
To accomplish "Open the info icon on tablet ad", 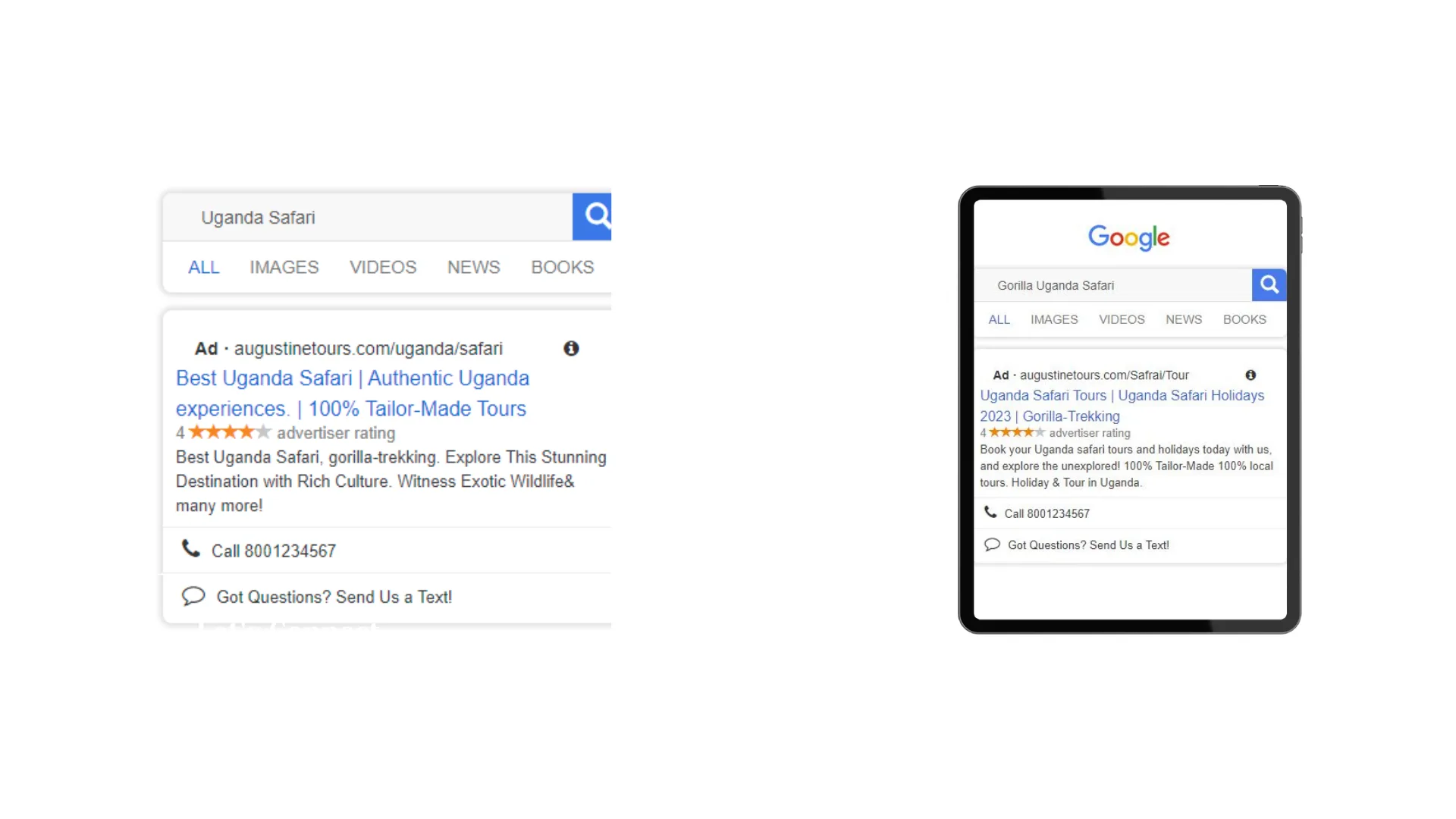I will (1250, 375).
